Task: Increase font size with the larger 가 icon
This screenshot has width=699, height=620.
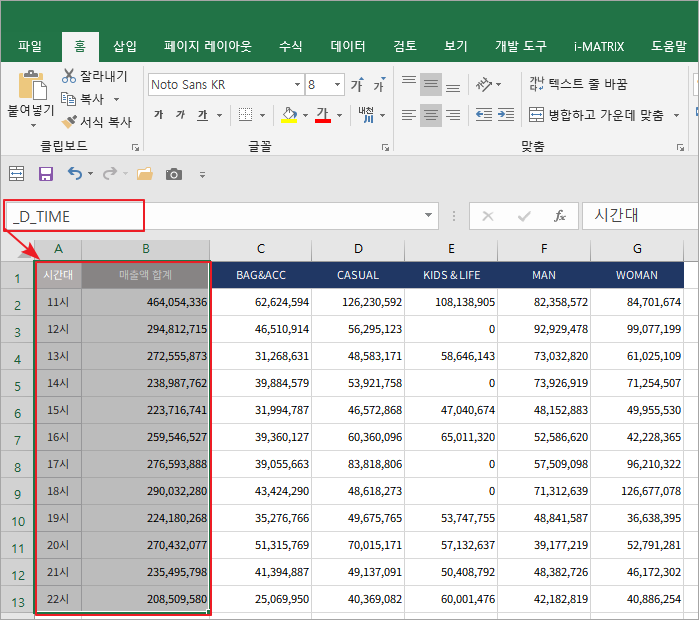Action: point(356,85)
